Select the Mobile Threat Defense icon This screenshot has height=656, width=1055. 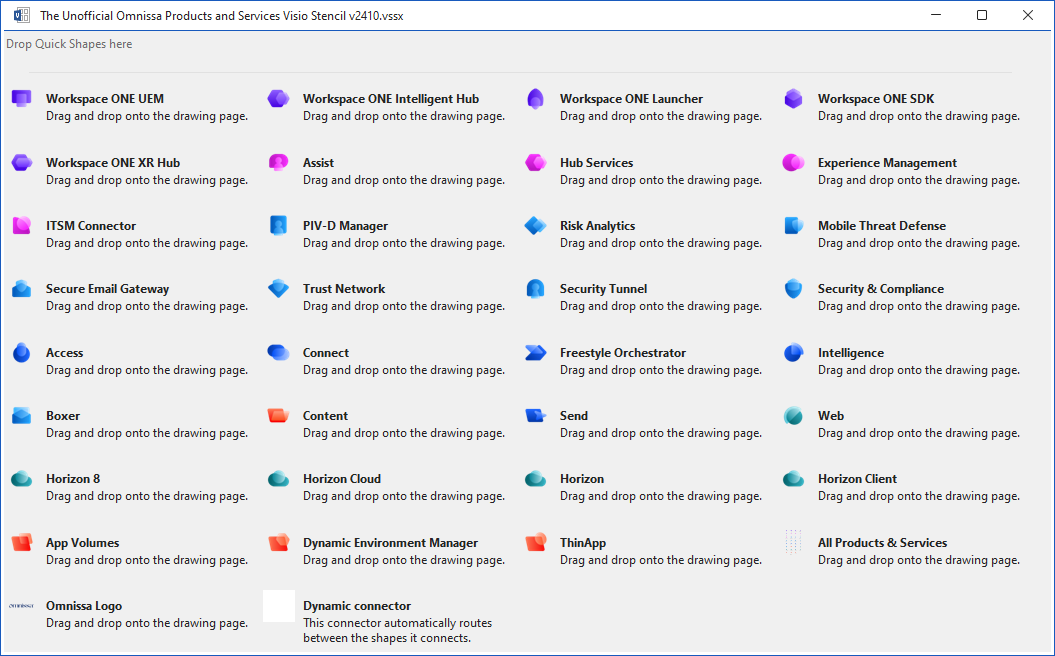click(793, 225)
